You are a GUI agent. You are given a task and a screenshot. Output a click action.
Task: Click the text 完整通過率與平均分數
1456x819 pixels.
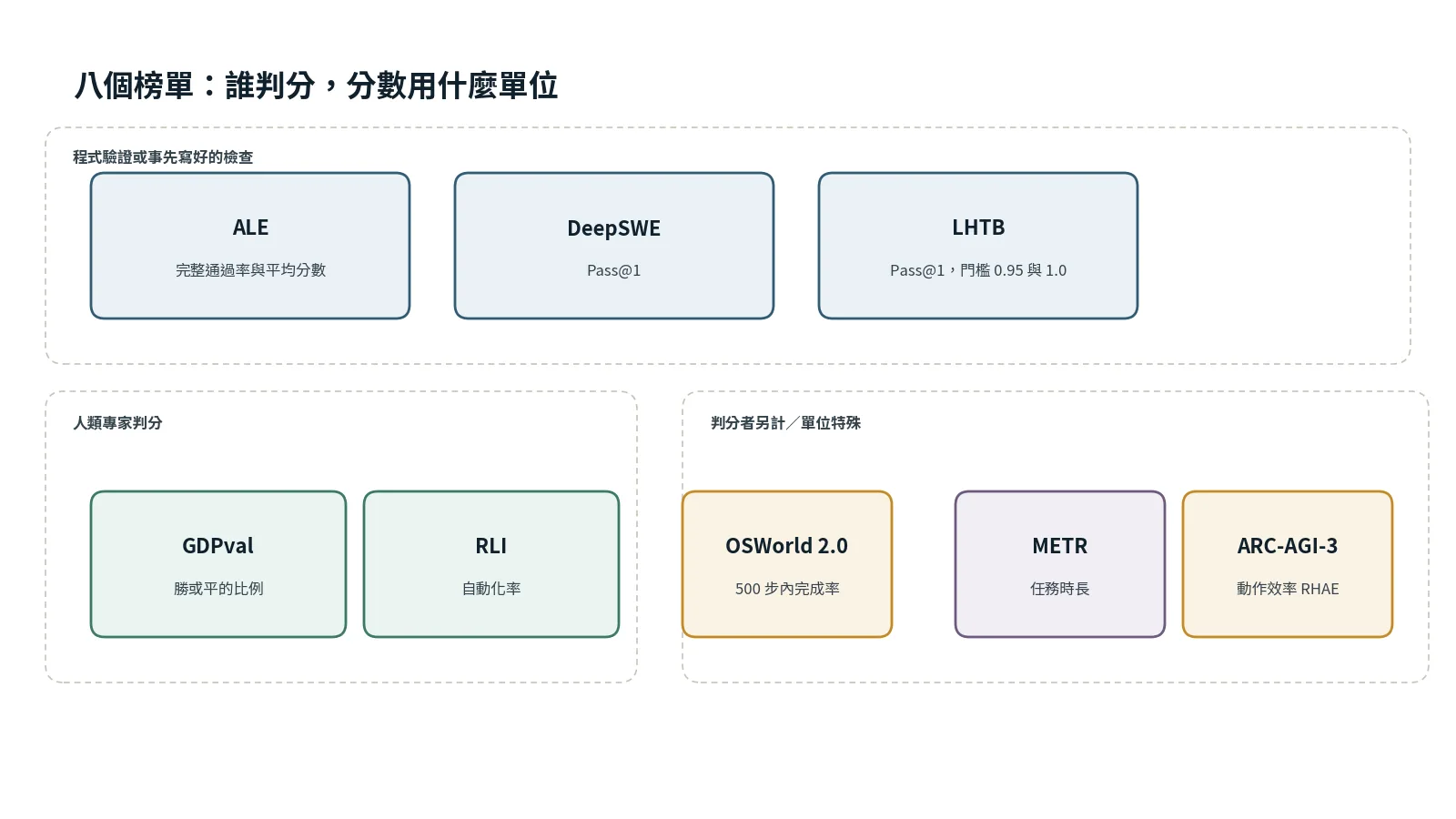(250, 270)
